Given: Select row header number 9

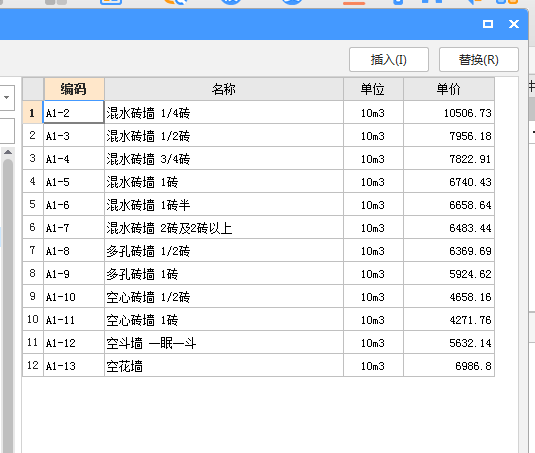Looking at the screenshot, I should click(33, 296).
